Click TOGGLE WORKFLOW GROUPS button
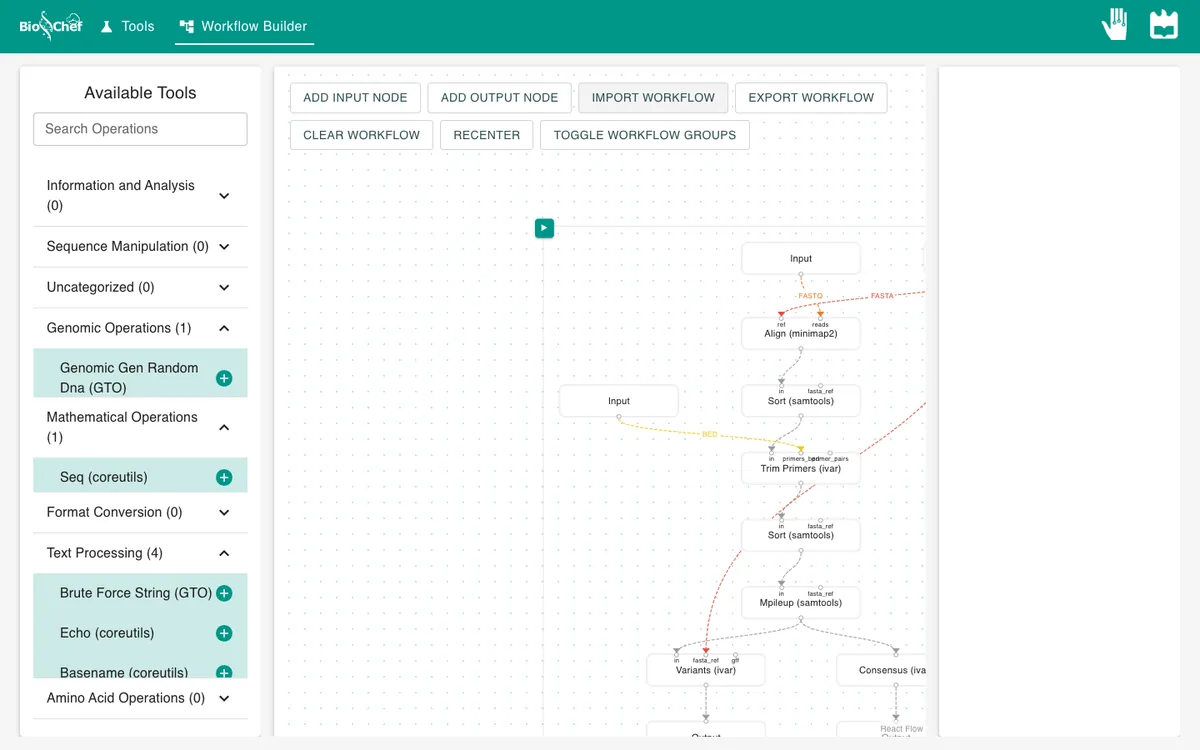Image resolution: width=1200 pixels, height=750 pixels. (645, 135)
